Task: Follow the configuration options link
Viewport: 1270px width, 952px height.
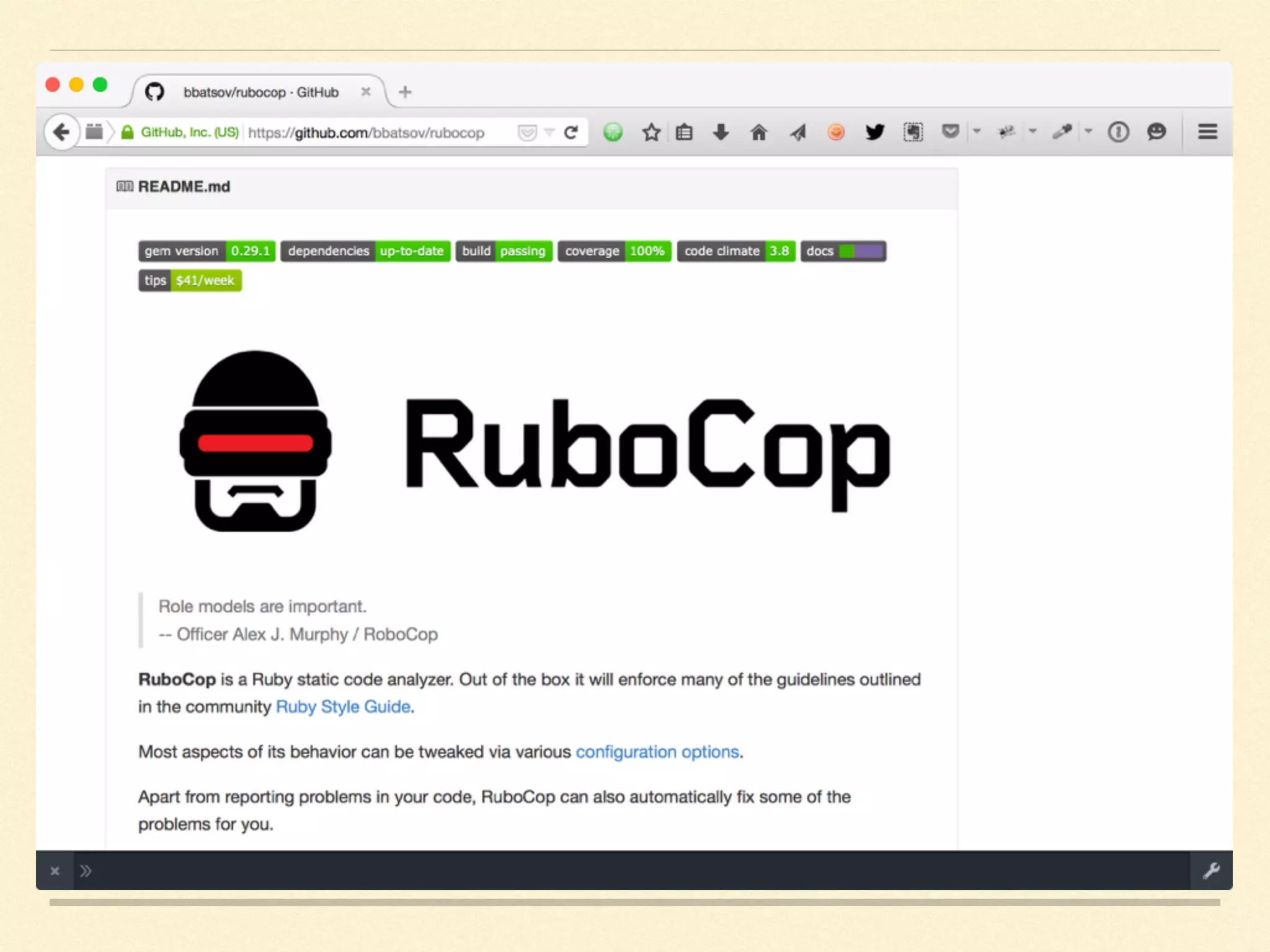Action: coord(657,752)
